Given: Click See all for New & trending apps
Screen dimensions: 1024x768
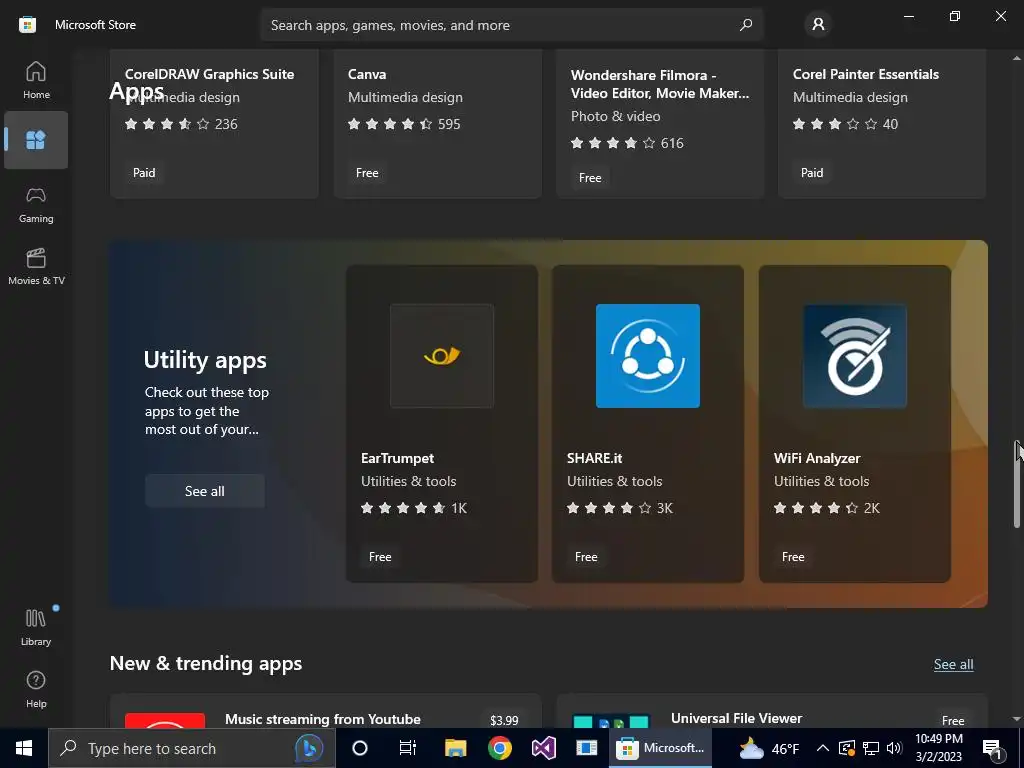Looking at the screenshot, I should (x=953, y=664).
